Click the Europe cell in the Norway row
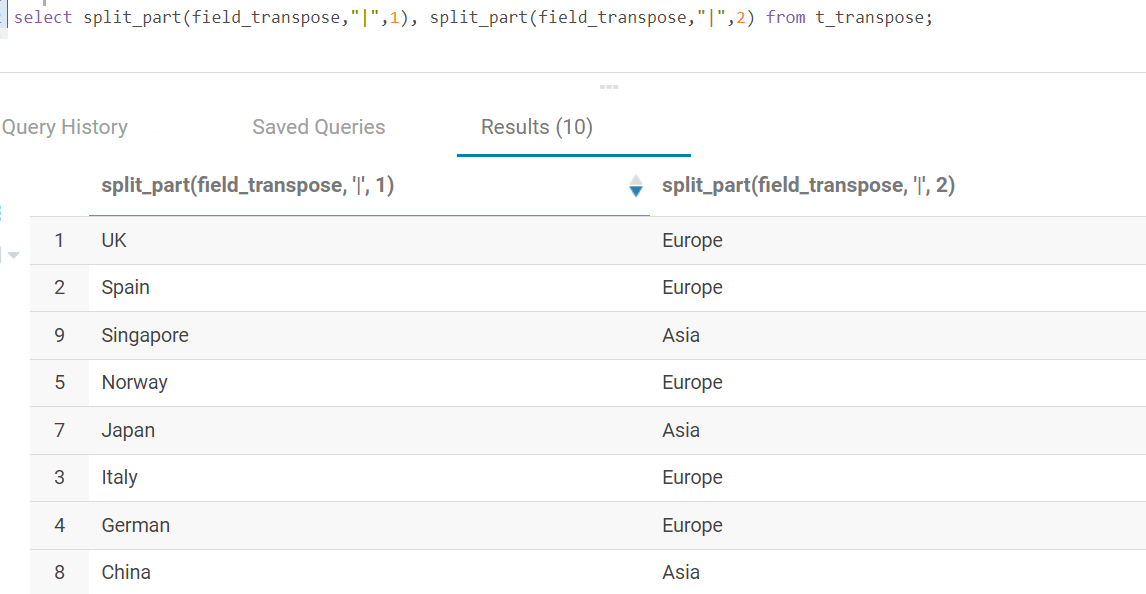 coord(692,382)
